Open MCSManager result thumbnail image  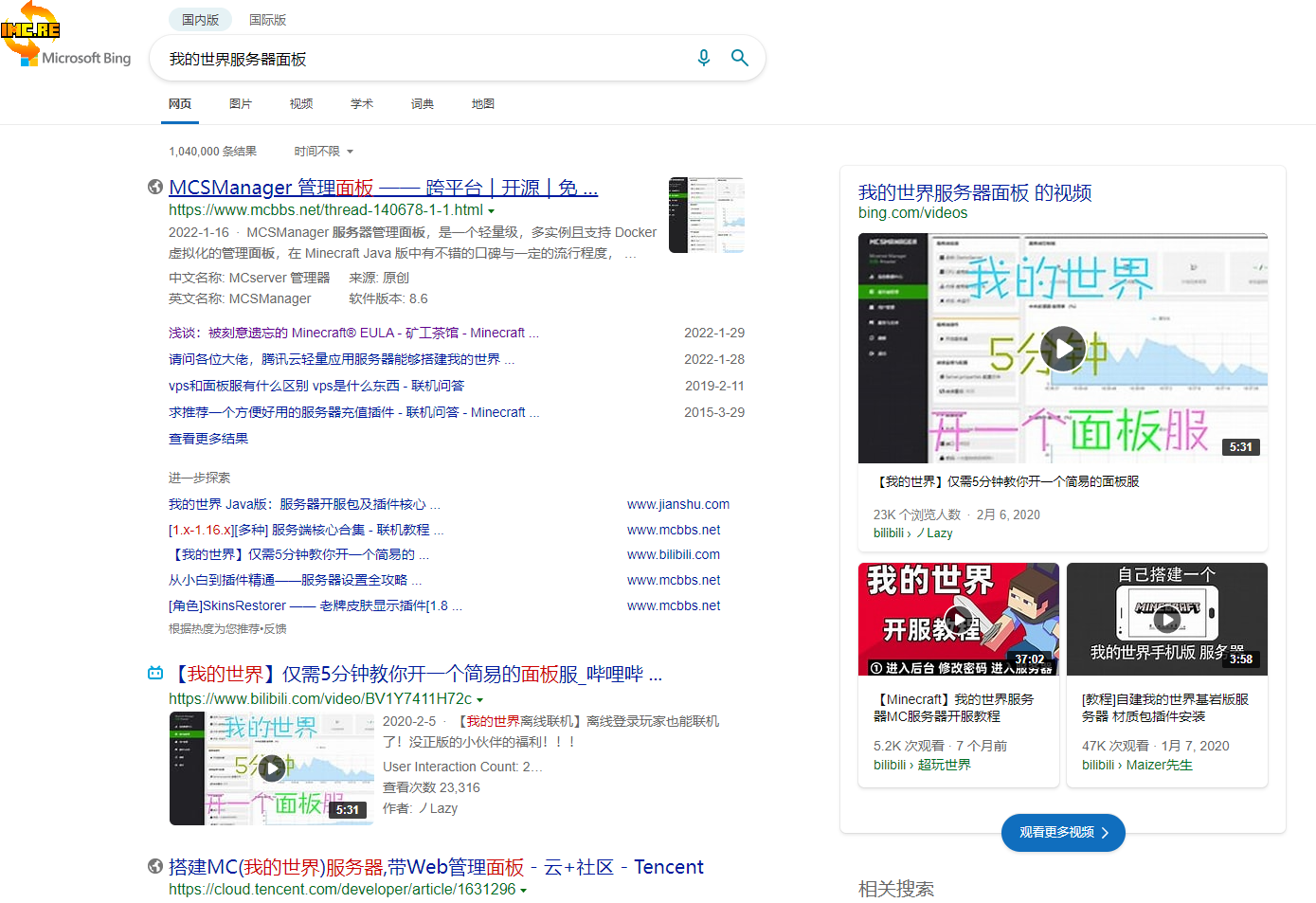[706, 215]
